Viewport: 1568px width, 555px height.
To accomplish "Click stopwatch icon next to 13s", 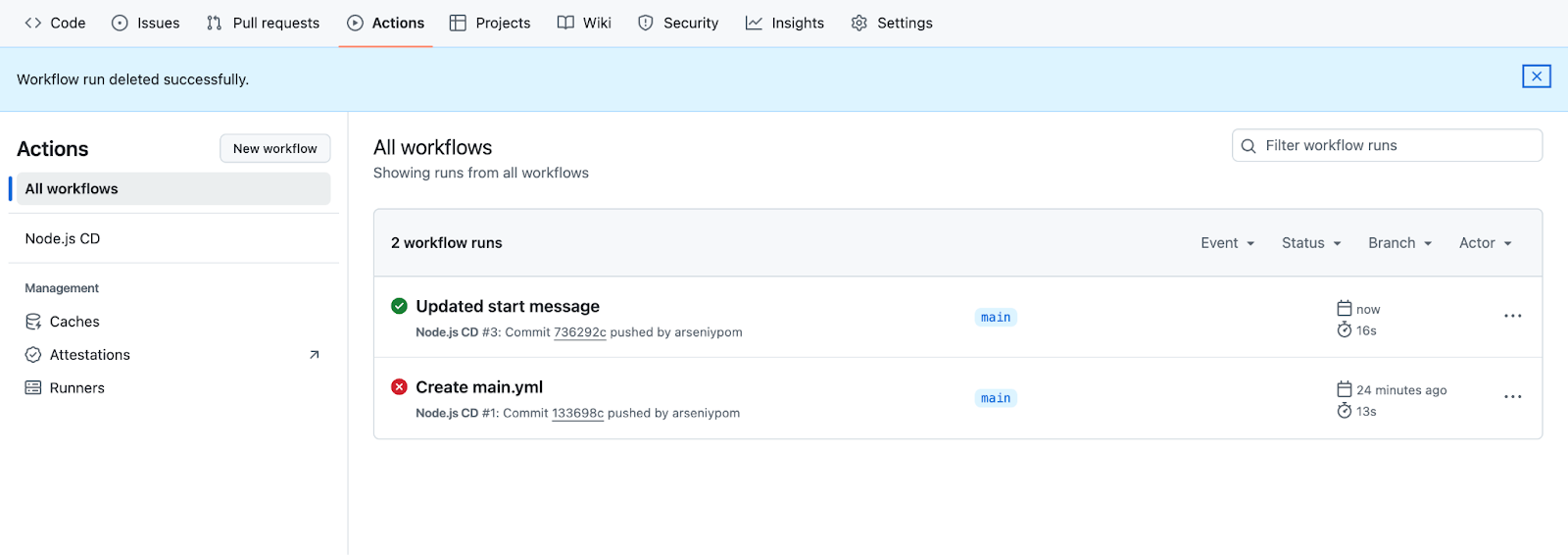I will click(1345, 410).
